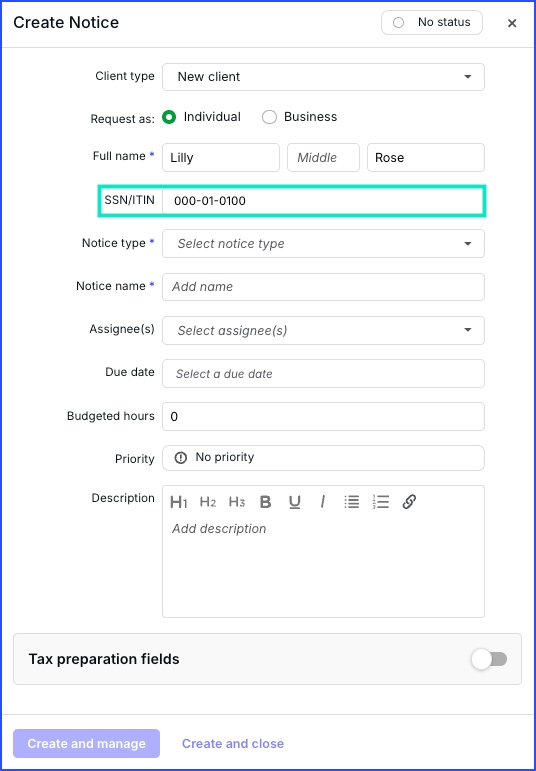Enable the Tax preparation fields switch
This screenshot has height=771, width=536.
click(x=489, y=659)
